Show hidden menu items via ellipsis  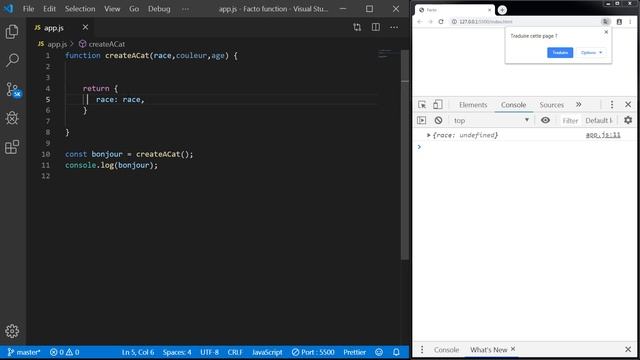(x=185, y=9)
